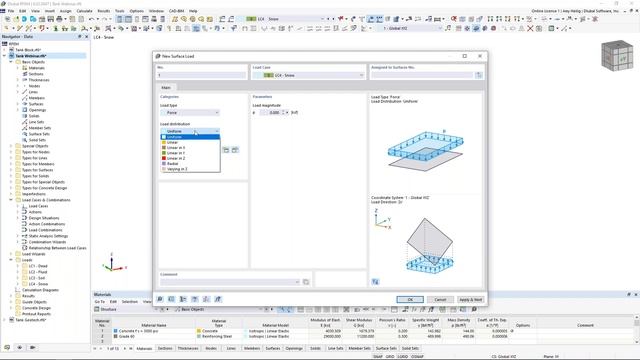Open the Calculate menu
640x360 pixels.
point(84,11)
